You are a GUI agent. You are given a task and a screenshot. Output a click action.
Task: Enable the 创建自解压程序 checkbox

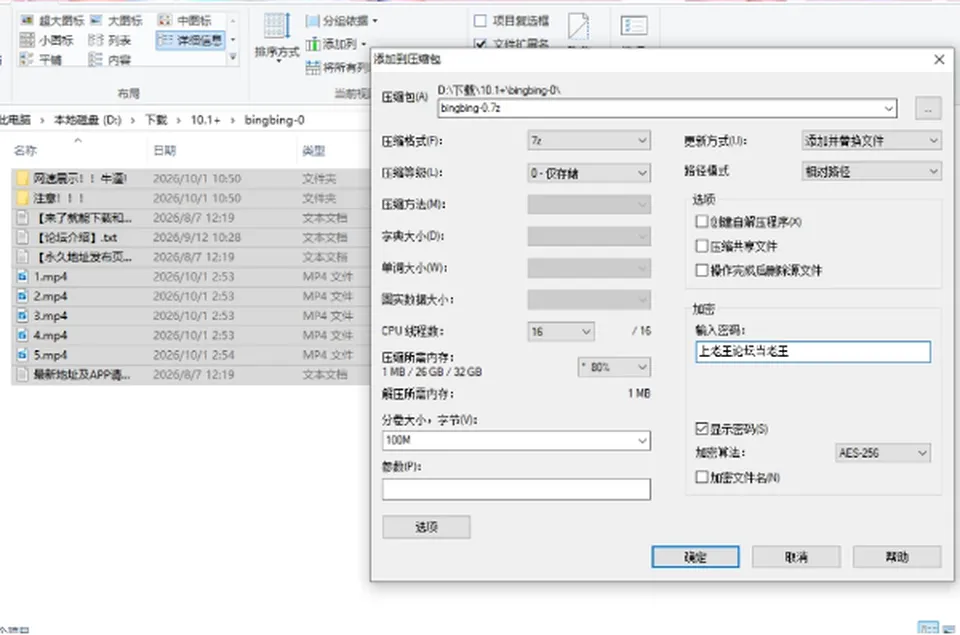click(702, 222)
